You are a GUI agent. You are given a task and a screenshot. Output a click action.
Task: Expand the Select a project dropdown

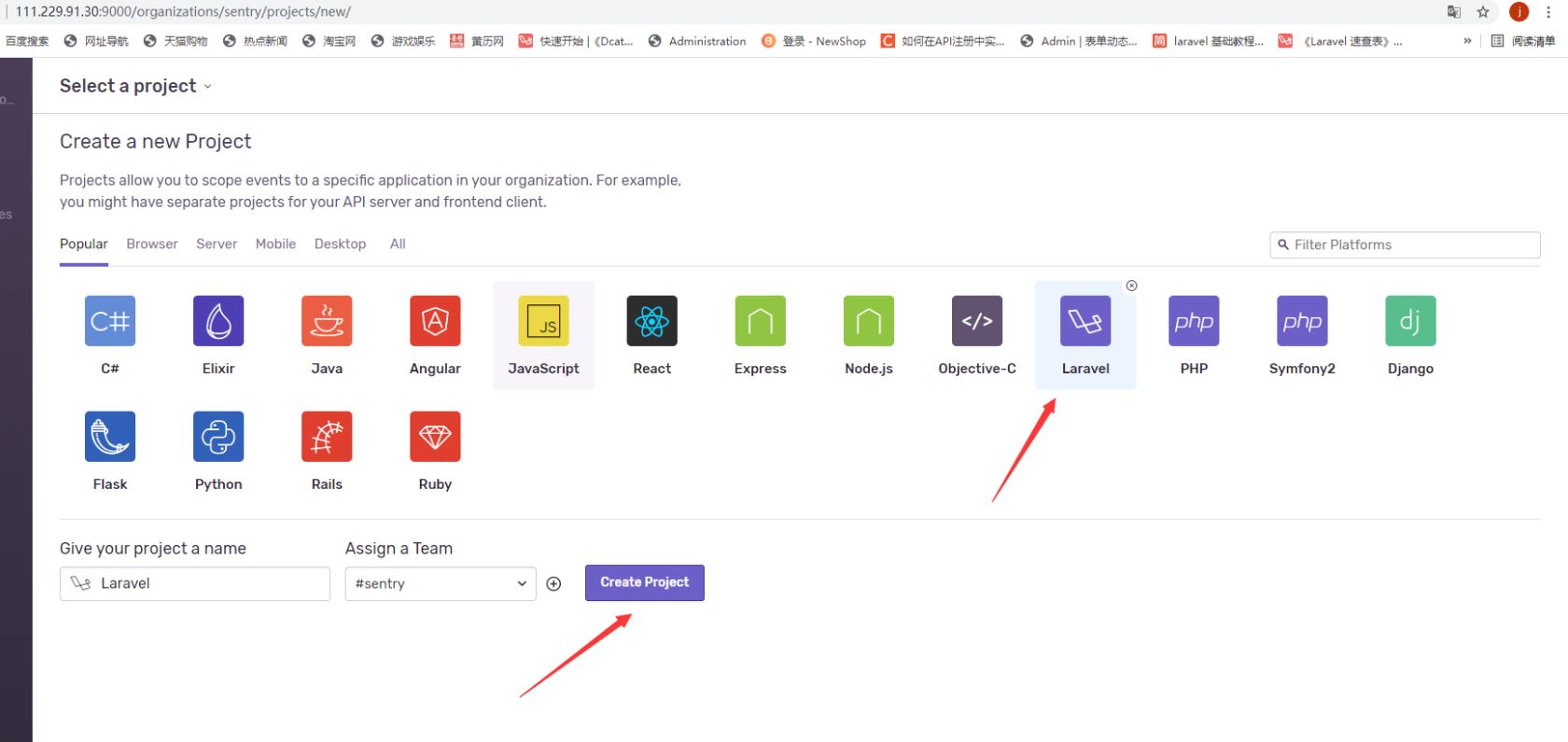coord(136,86)
